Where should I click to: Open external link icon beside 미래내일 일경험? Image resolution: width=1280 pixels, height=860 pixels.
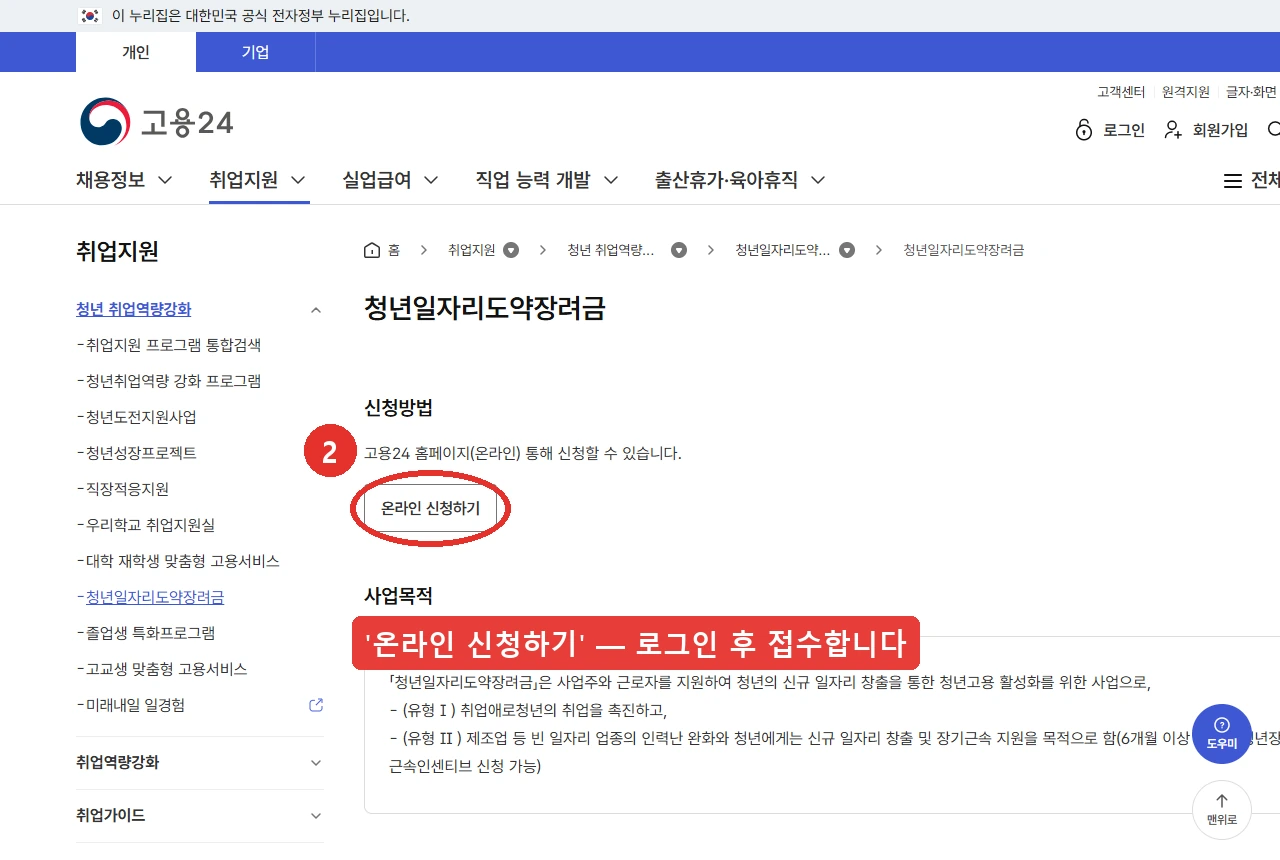tap(316, 705)
